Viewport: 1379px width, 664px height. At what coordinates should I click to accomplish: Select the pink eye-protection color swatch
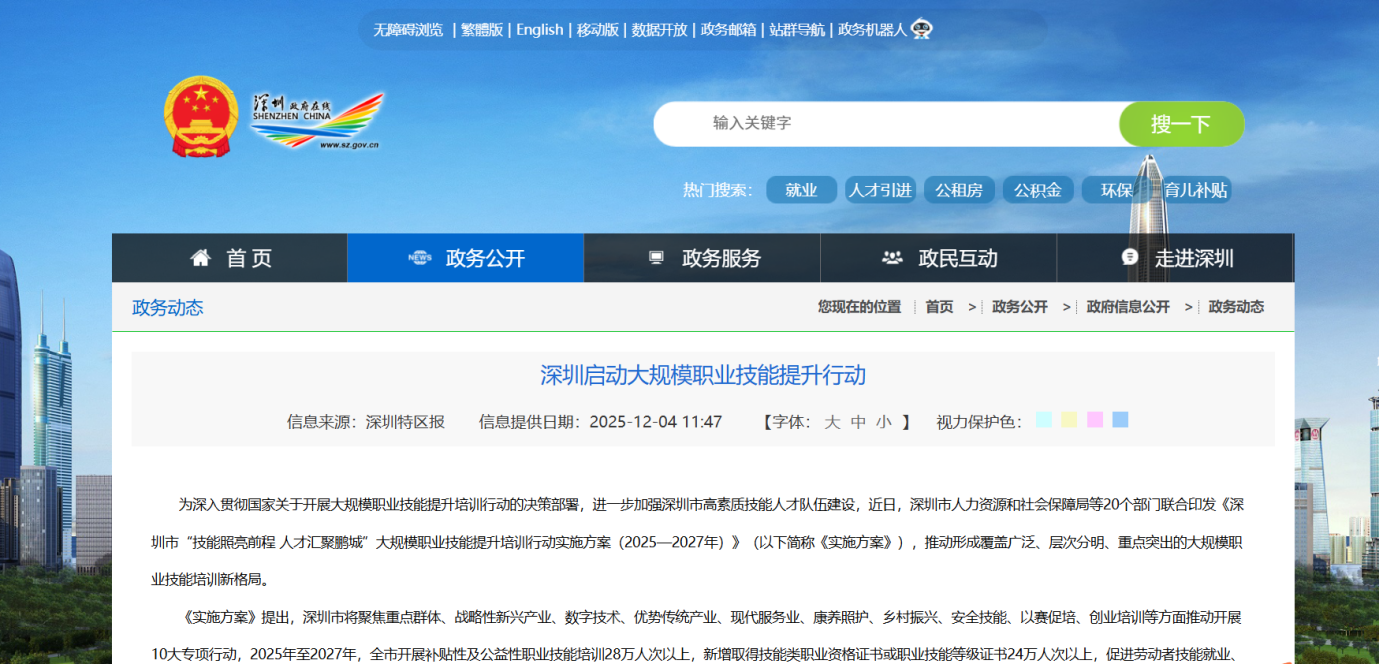coord(1095,420)
